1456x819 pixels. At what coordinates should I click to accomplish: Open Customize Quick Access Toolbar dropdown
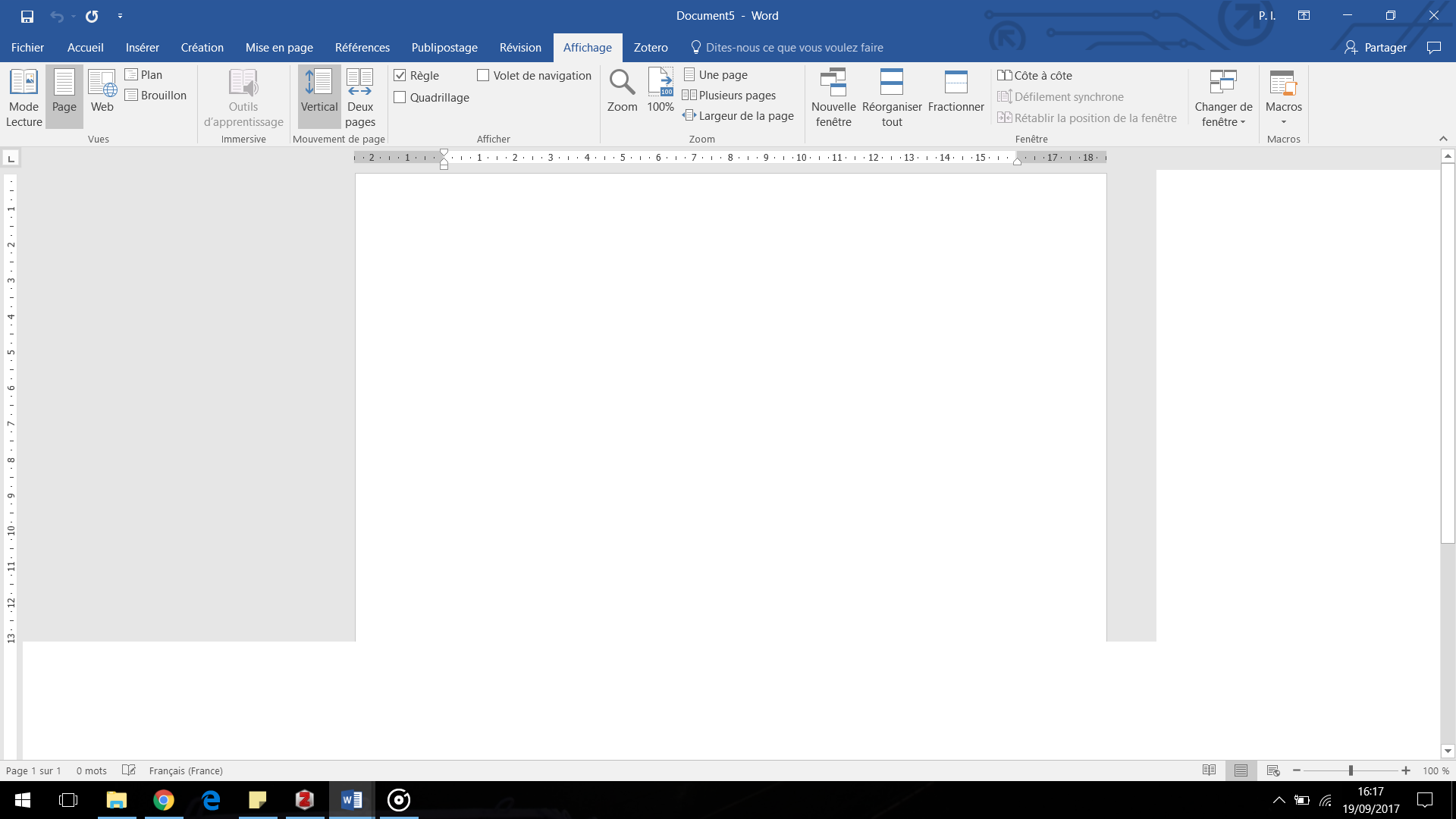(120, 16)
